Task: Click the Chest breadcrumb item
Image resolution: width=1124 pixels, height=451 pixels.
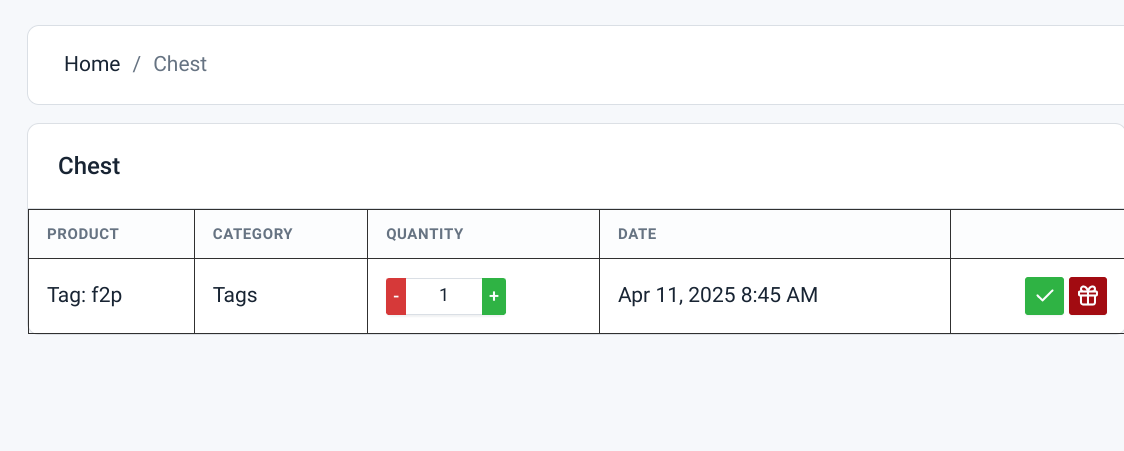Action: tap(180, 64)
